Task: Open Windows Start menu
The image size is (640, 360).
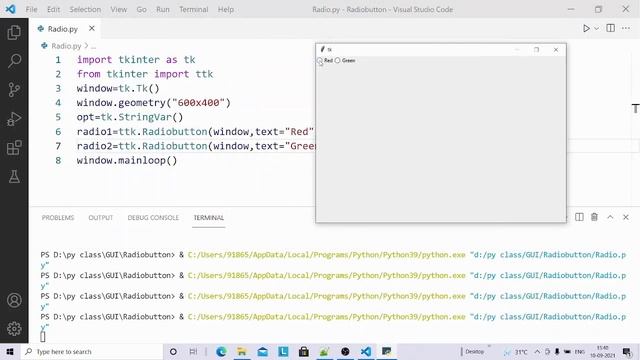Action: 10,351
